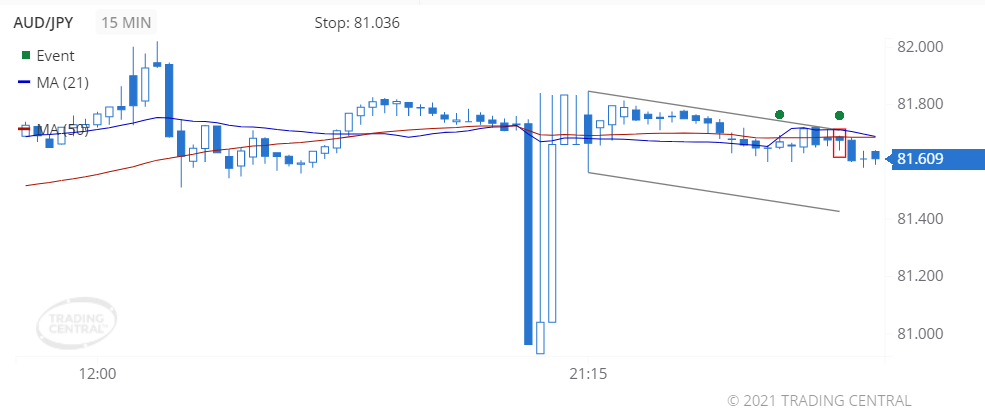Toggle the MA (21) legend entry

point(54,82)
